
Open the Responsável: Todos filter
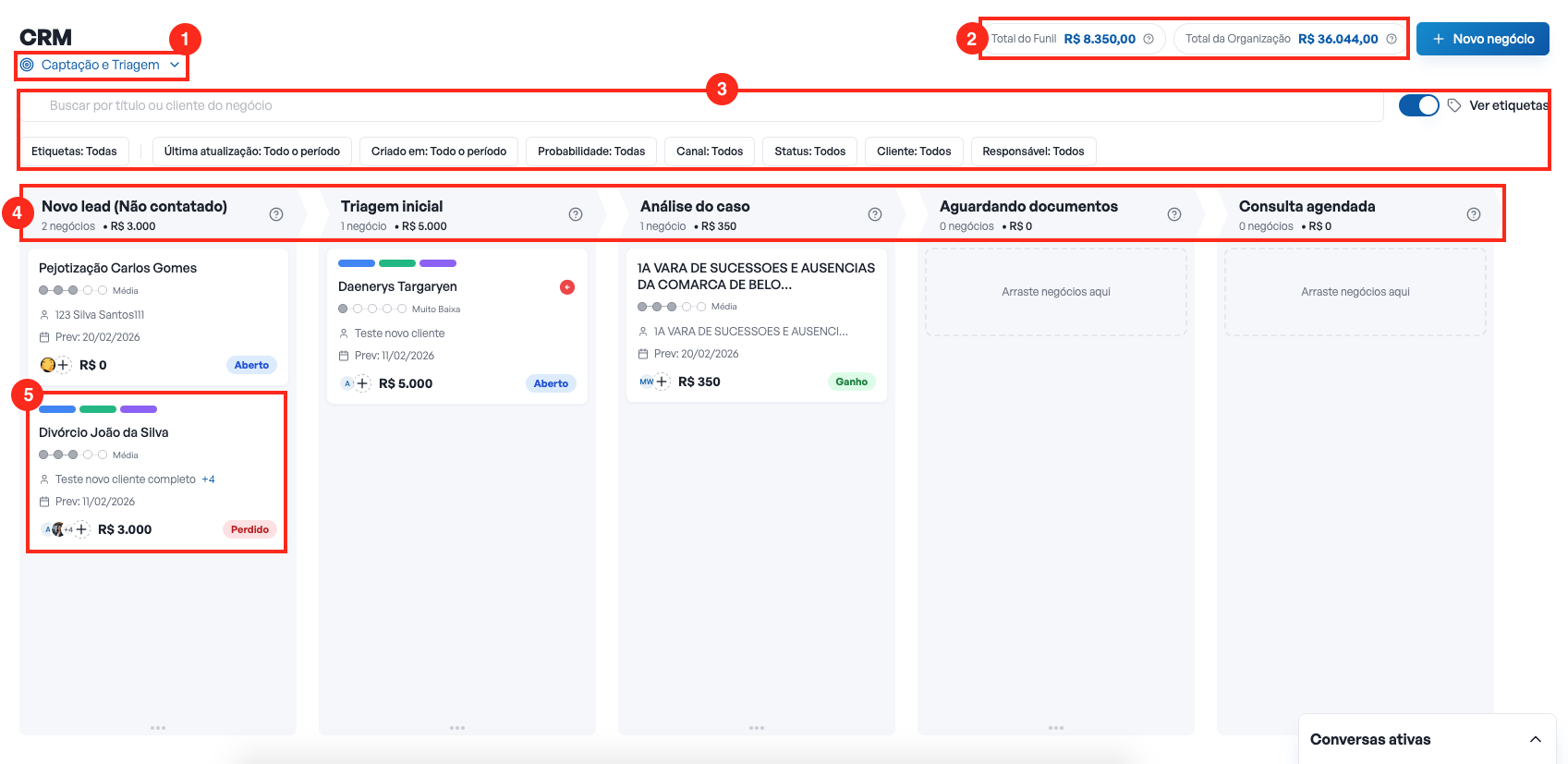(x=1033, y=152)
